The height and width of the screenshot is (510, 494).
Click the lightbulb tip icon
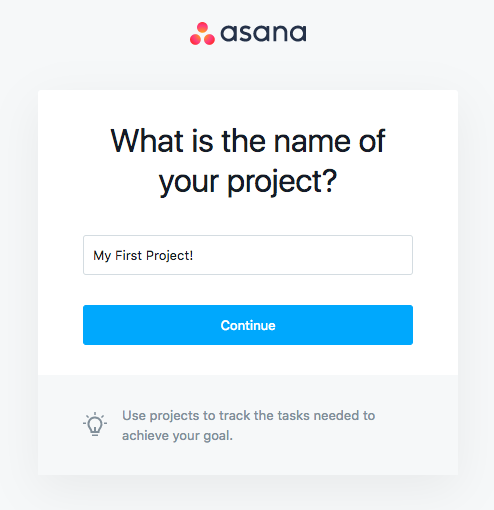[x=95, y=424]
